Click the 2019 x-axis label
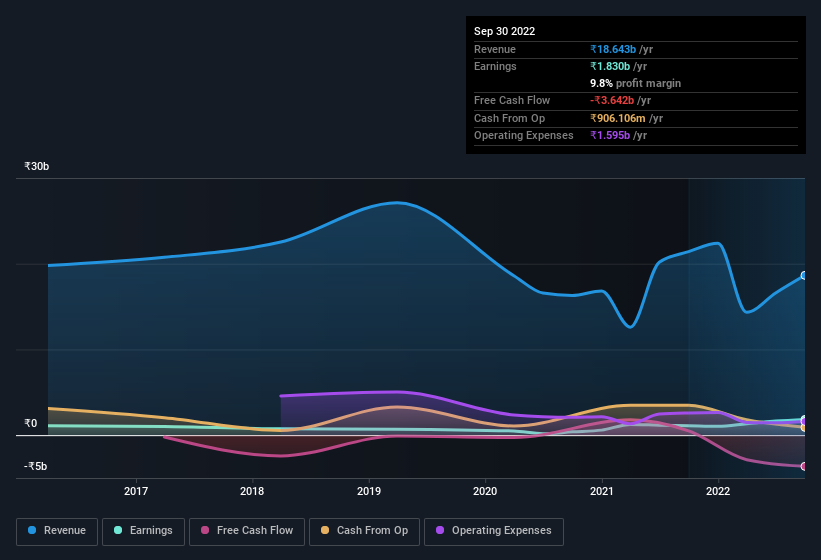Image resolution: width=821 pixels, height=560 pixels. [x=369, y=491]
